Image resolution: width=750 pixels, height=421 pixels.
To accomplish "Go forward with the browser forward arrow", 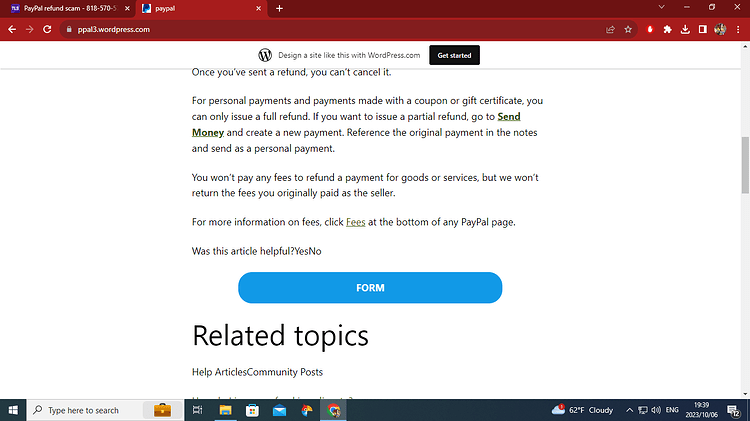I will click(30, 29).
